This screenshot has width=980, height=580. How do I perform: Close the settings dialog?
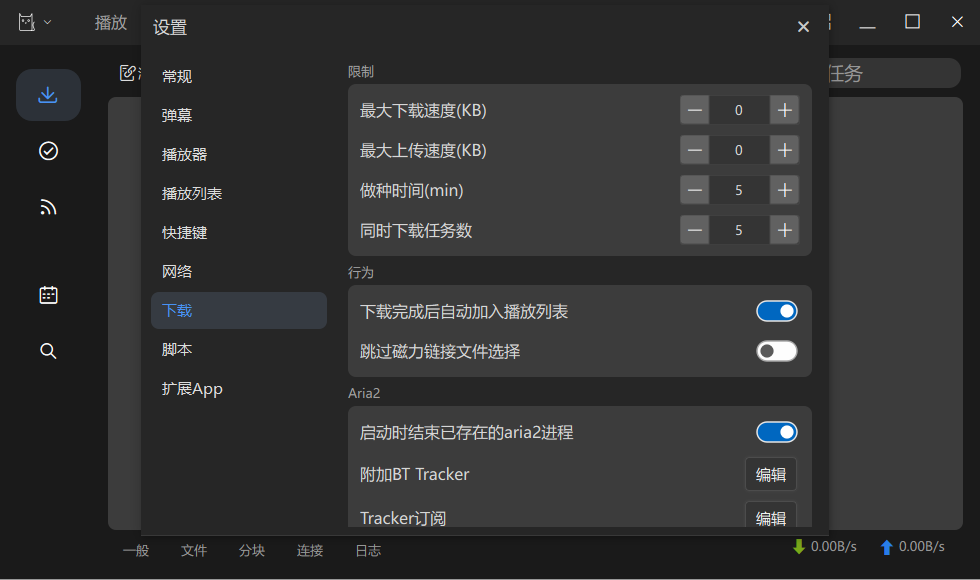[x=803, y=27]
